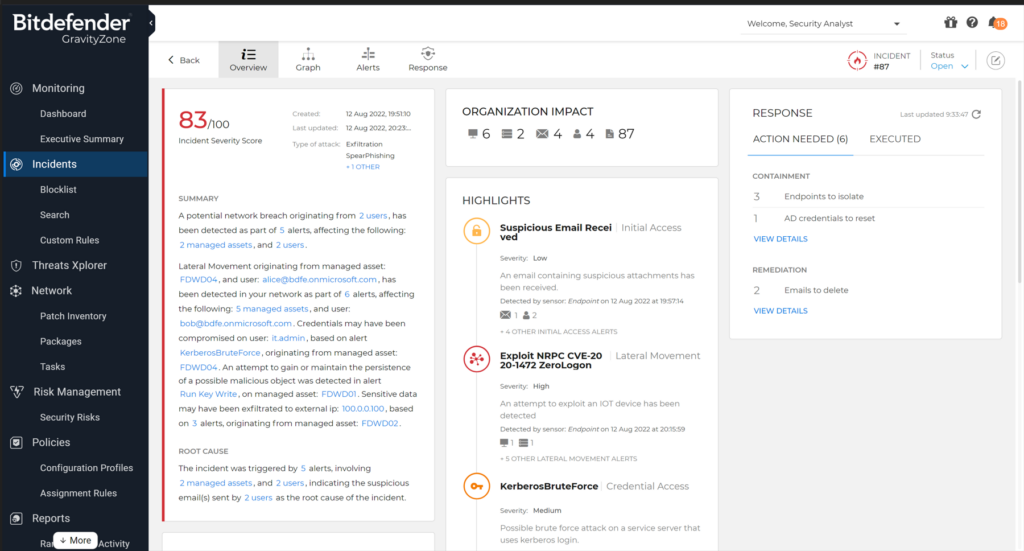
Task: Expand +1 OTHER attack types
Action: point(362,167)
